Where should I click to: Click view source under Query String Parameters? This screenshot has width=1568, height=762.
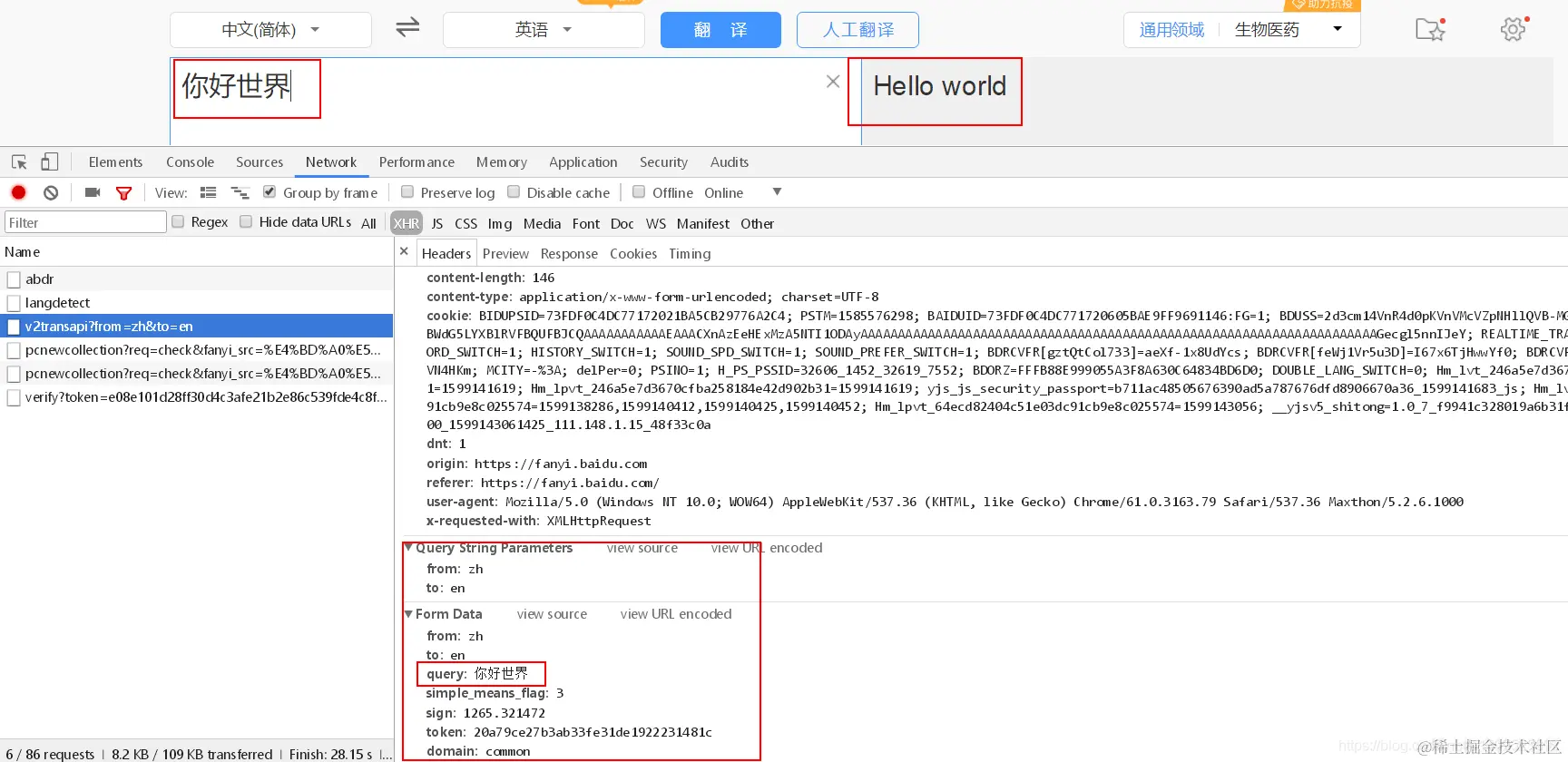pyautogui.click(x=642, y=548)
